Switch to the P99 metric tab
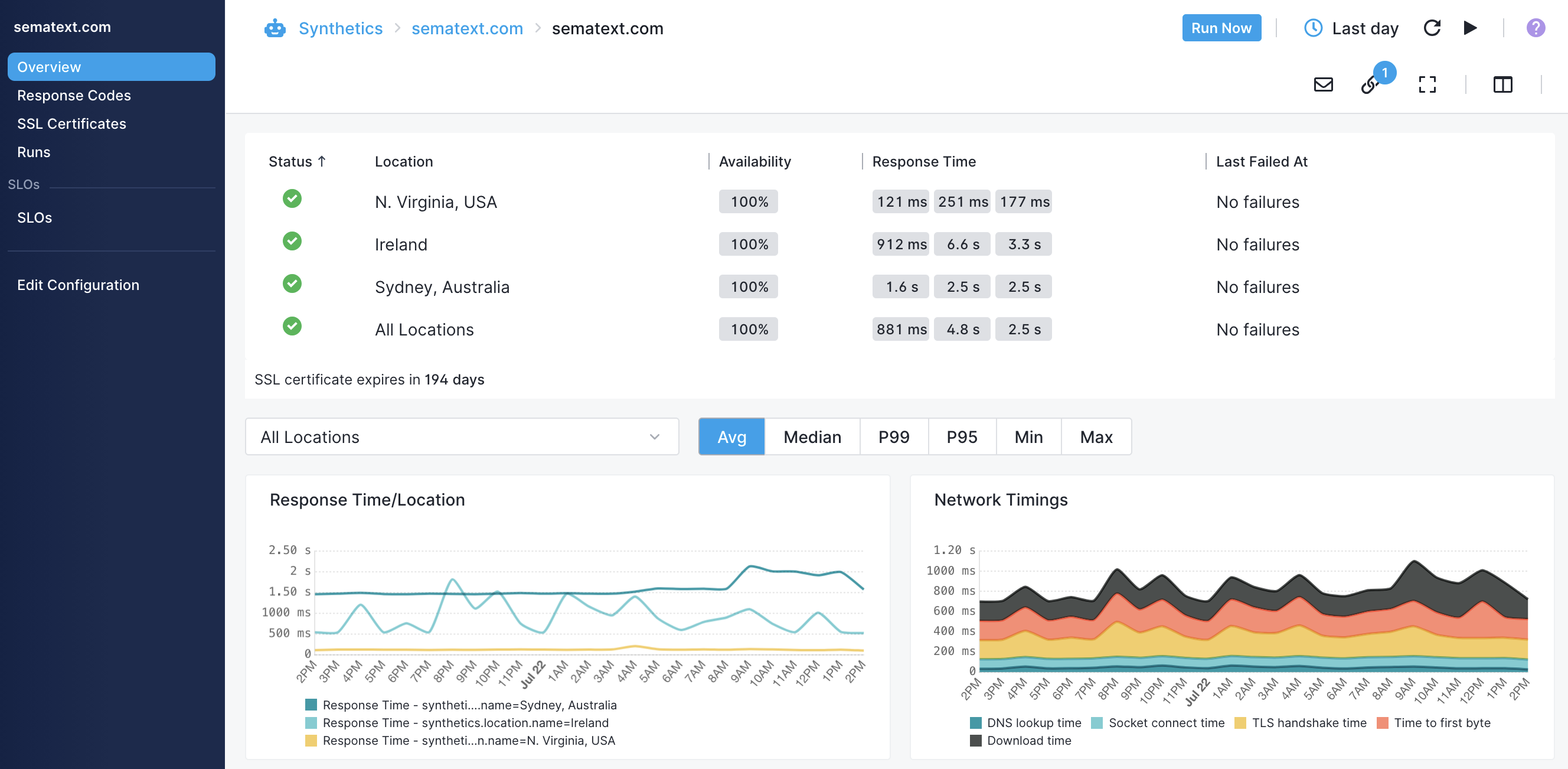This screenshot has height=769, width=1568. (x=894, y=436)
